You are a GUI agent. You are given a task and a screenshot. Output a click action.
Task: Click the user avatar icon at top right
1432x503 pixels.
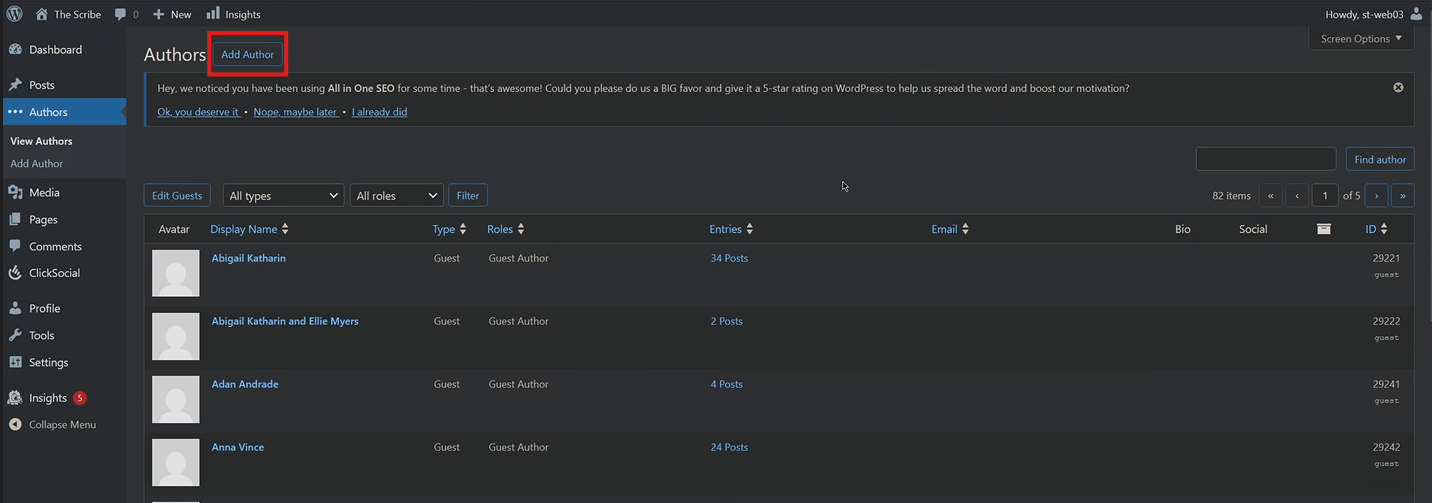(x=1416, y=14)
